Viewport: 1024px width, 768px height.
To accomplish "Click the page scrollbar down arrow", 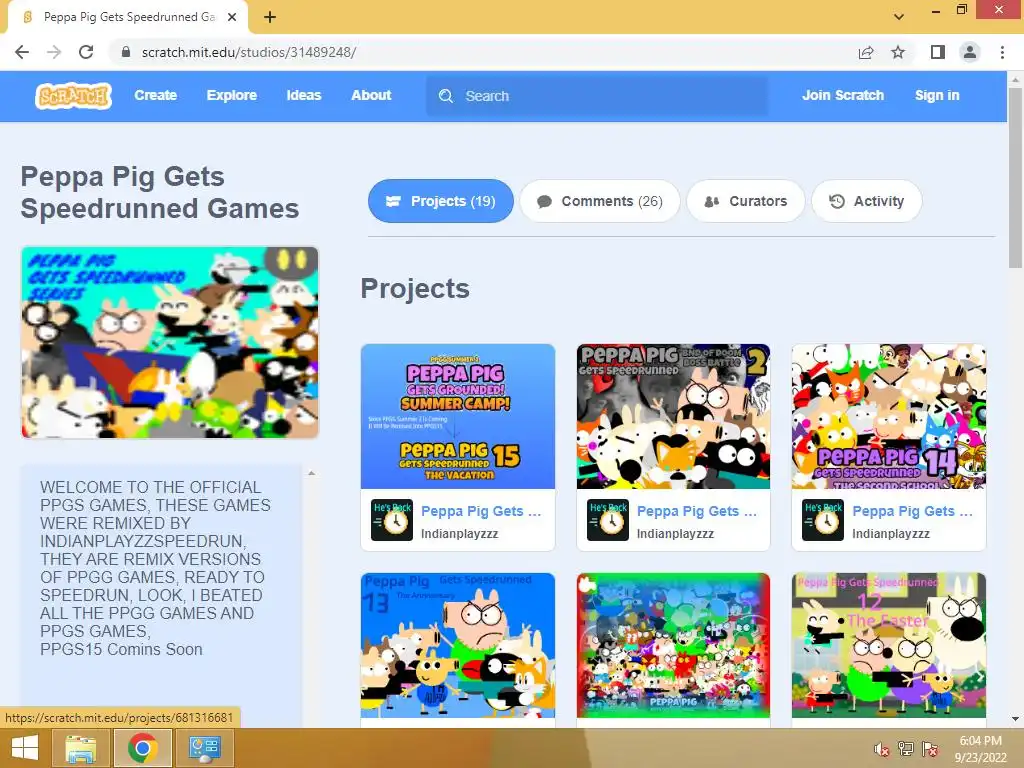I will pos(1015,719).
